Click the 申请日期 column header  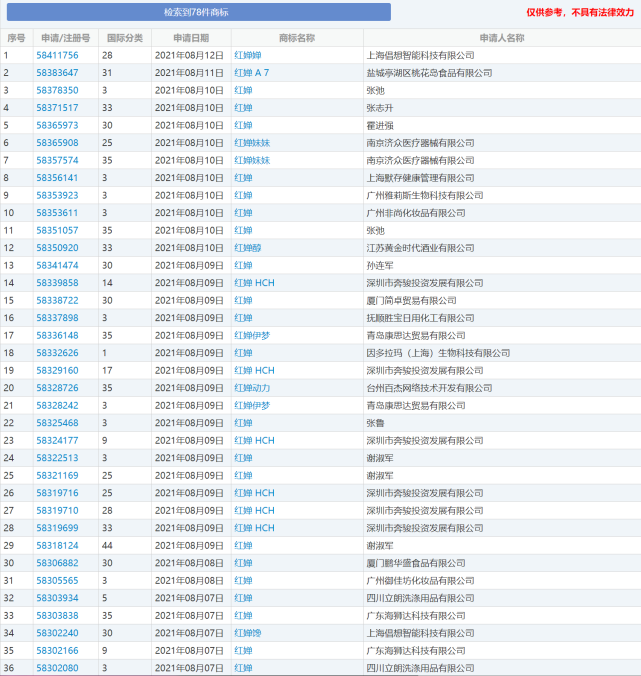point(191,38)
